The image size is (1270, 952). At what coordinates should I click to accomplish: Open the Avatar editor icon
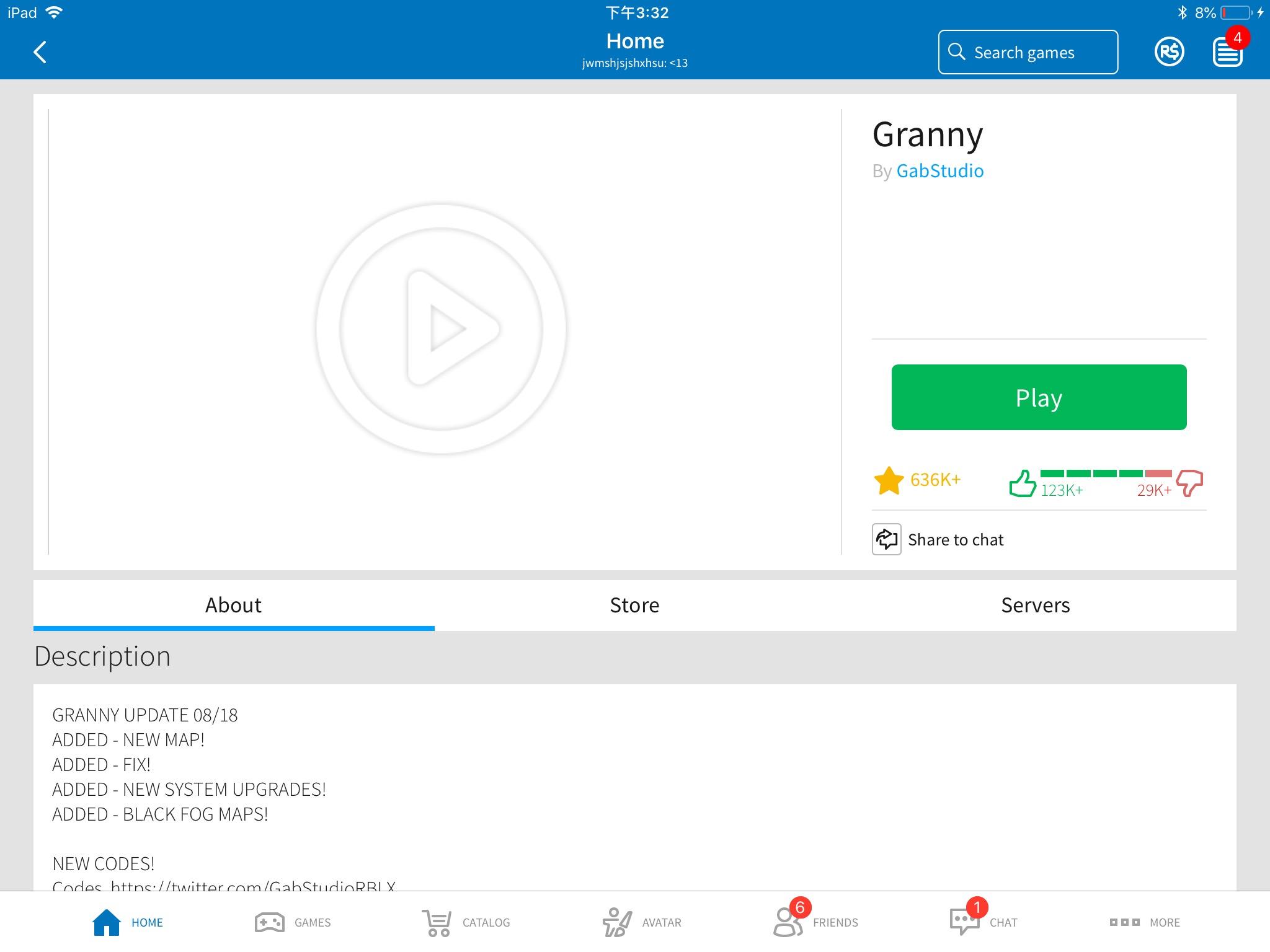(x=617, y=922)
